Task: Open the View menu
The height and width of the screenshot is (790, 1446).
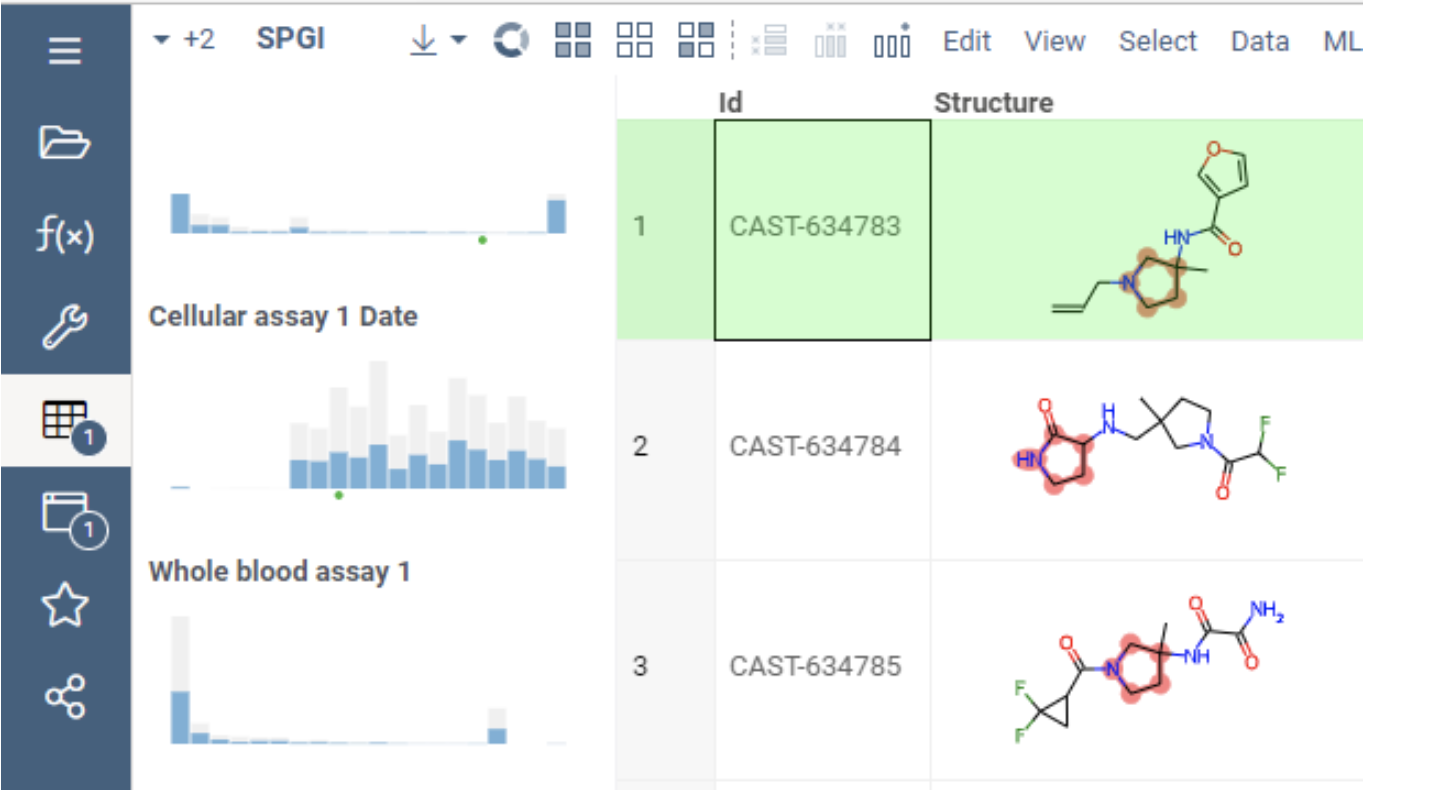Action: (x=1054, y=41)
